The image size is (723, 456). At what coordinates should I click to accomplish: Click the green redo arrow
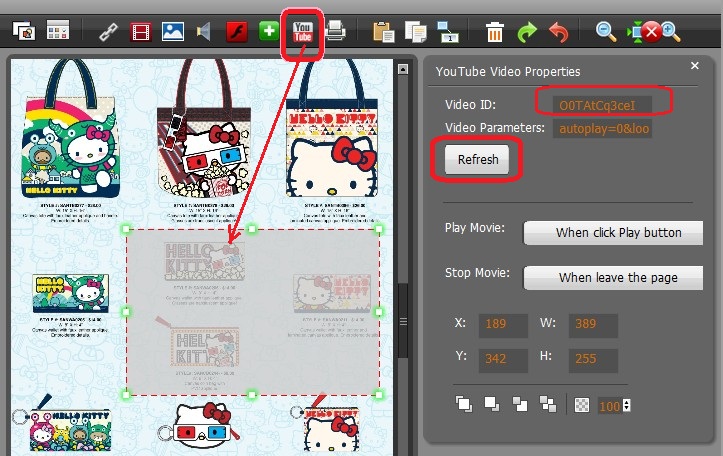(527, 32)
